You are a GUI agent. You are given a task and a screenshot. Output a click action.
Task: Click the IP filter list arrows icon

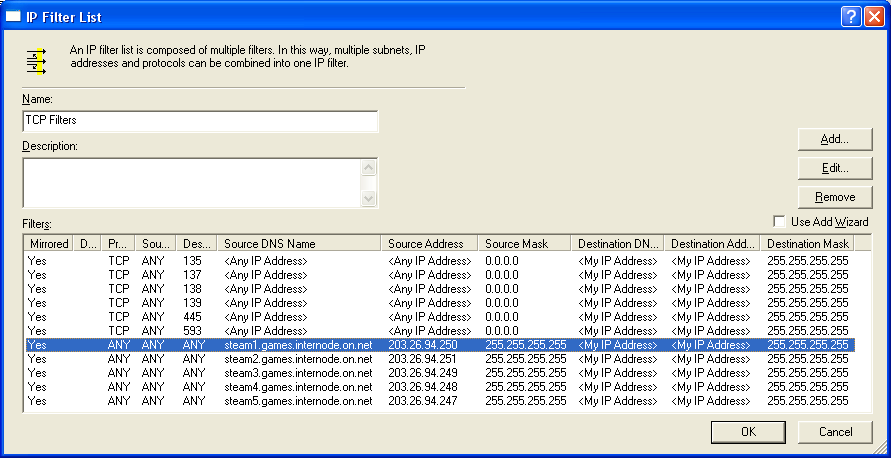[x=36, y=61]
